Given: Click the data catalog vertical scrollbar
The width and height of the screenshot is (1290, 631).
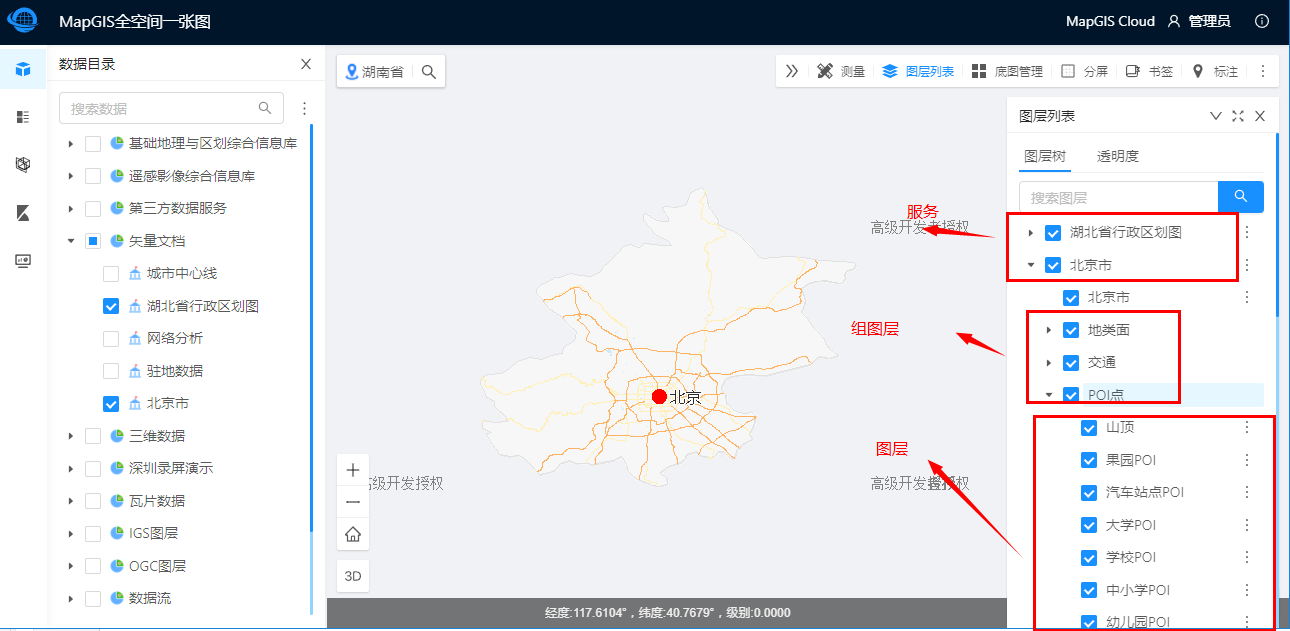Looking at the screenshot, I should pos(312,330).
